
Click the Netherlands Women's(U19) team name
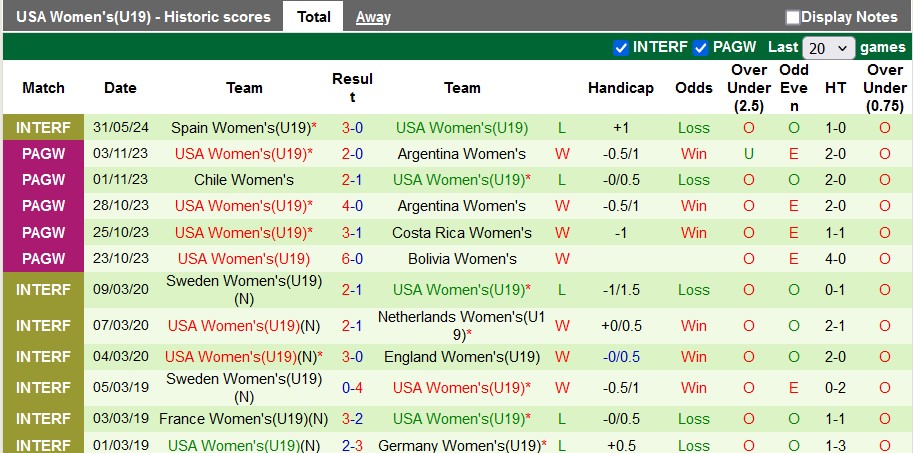(462, 325)
